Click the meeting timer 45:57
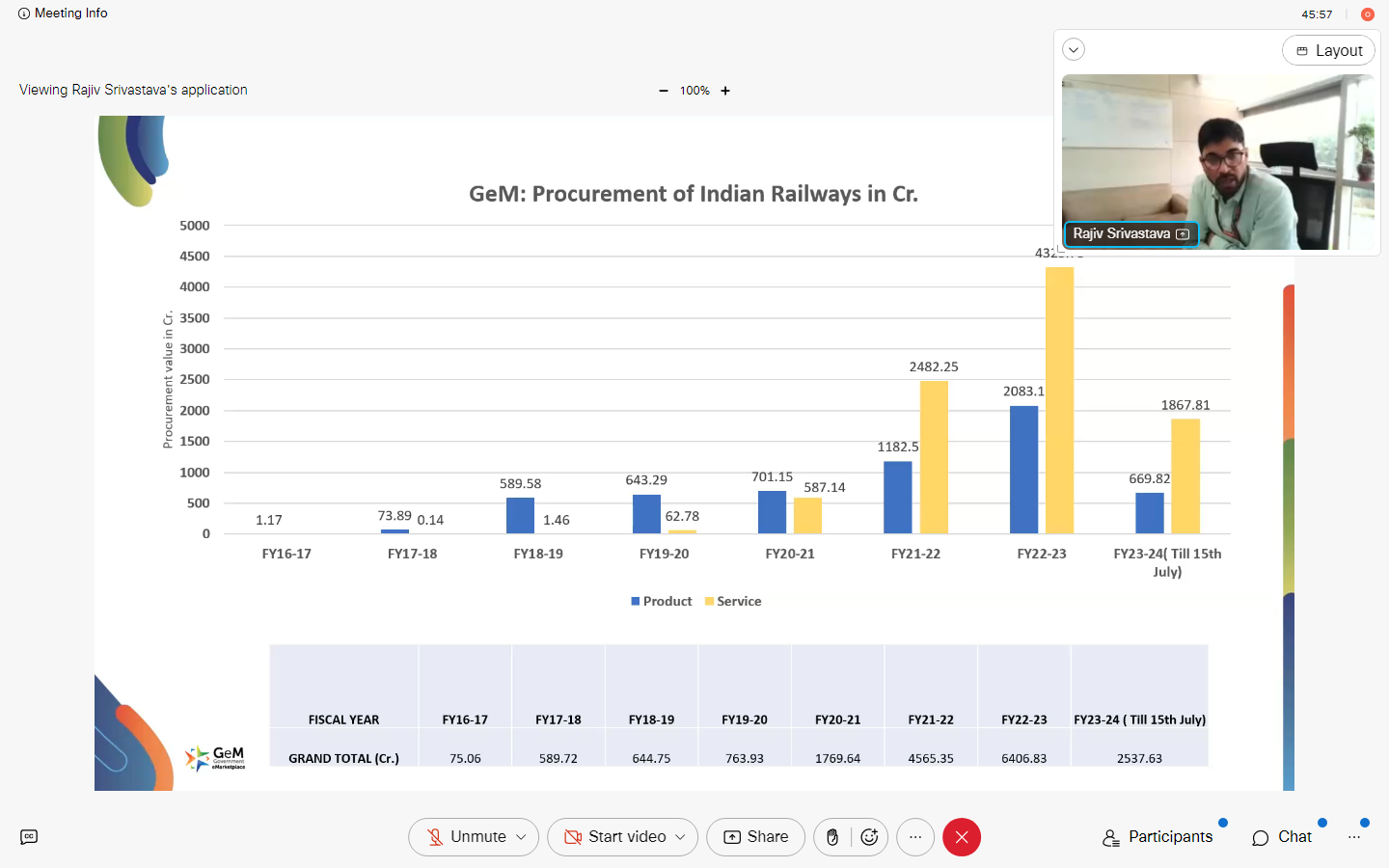1389x868 pixels. click(1317, 14)
